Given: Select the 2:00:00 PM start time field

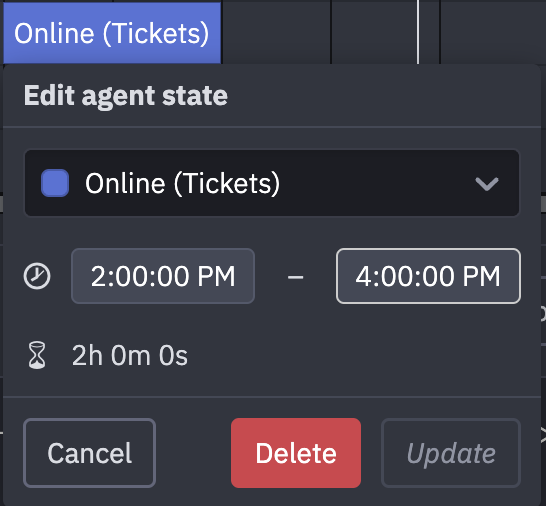Looking at the screenshot, I should tap(163, 276).
